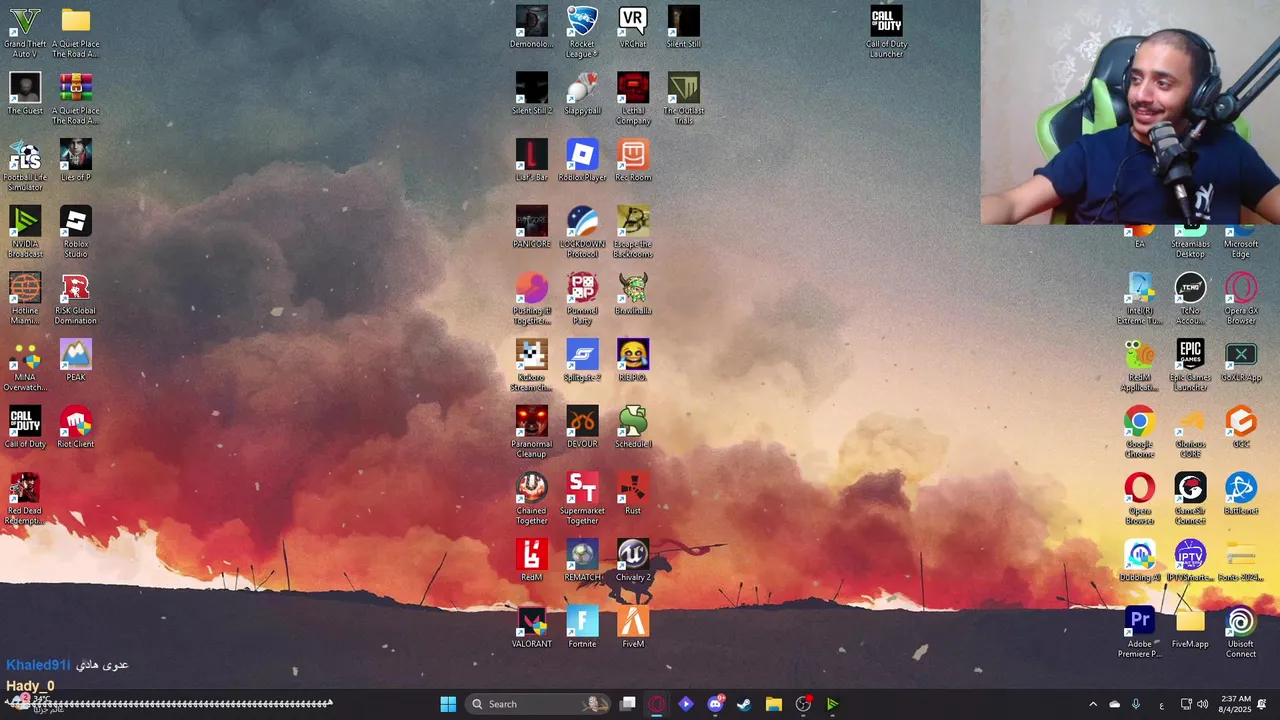The image size is (1280, 720).
Task: Open VALORANT desktop icon
Action: pyautogui.click(x=532, y=627)
